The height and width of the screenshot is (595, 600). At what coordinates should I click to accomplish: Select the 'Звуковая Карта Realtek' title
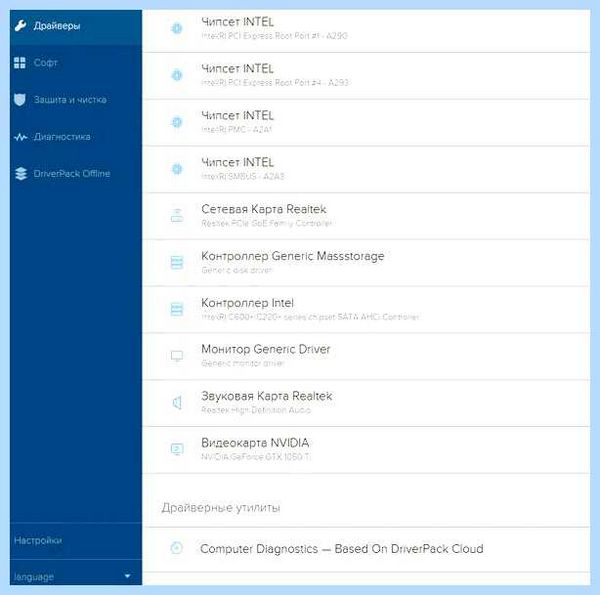(267, 396)
